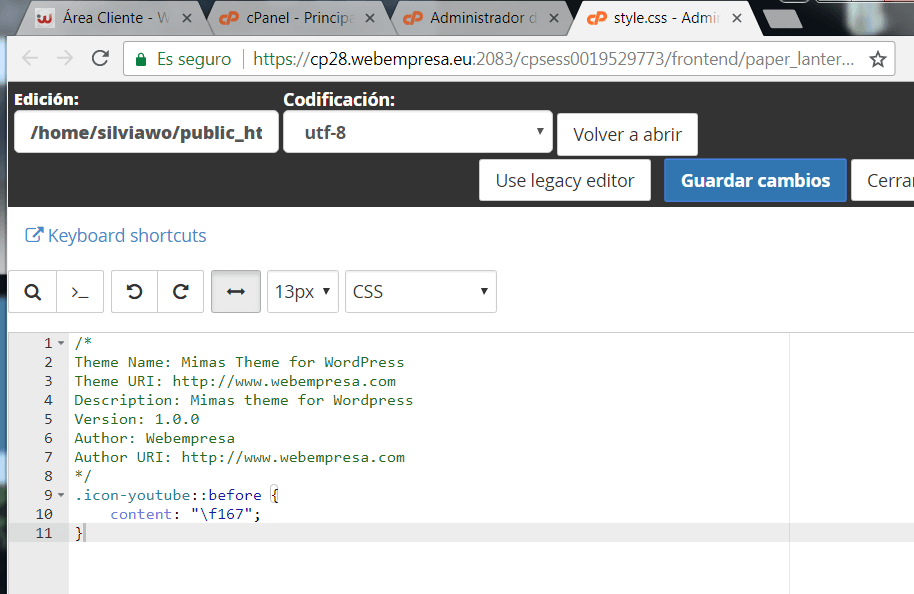914x594 pixels.
Task: Go back in browser history
Action: [30, 58]
